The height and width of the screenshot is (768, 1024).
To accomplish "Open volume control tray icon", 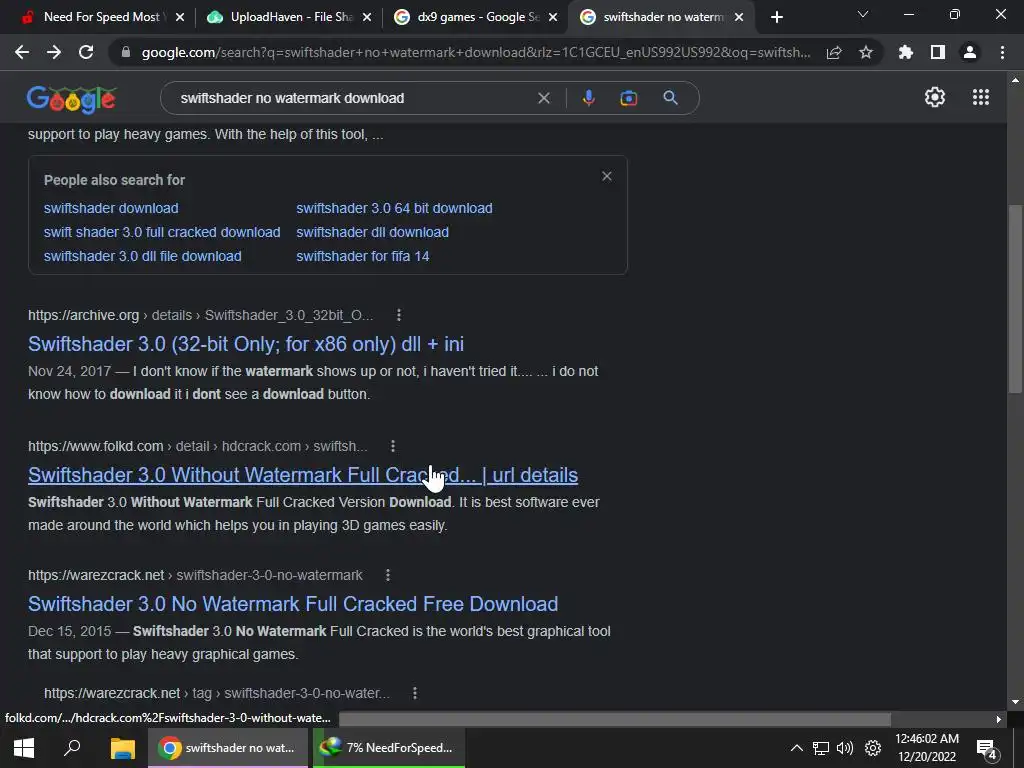I will [x=845, y=748].
